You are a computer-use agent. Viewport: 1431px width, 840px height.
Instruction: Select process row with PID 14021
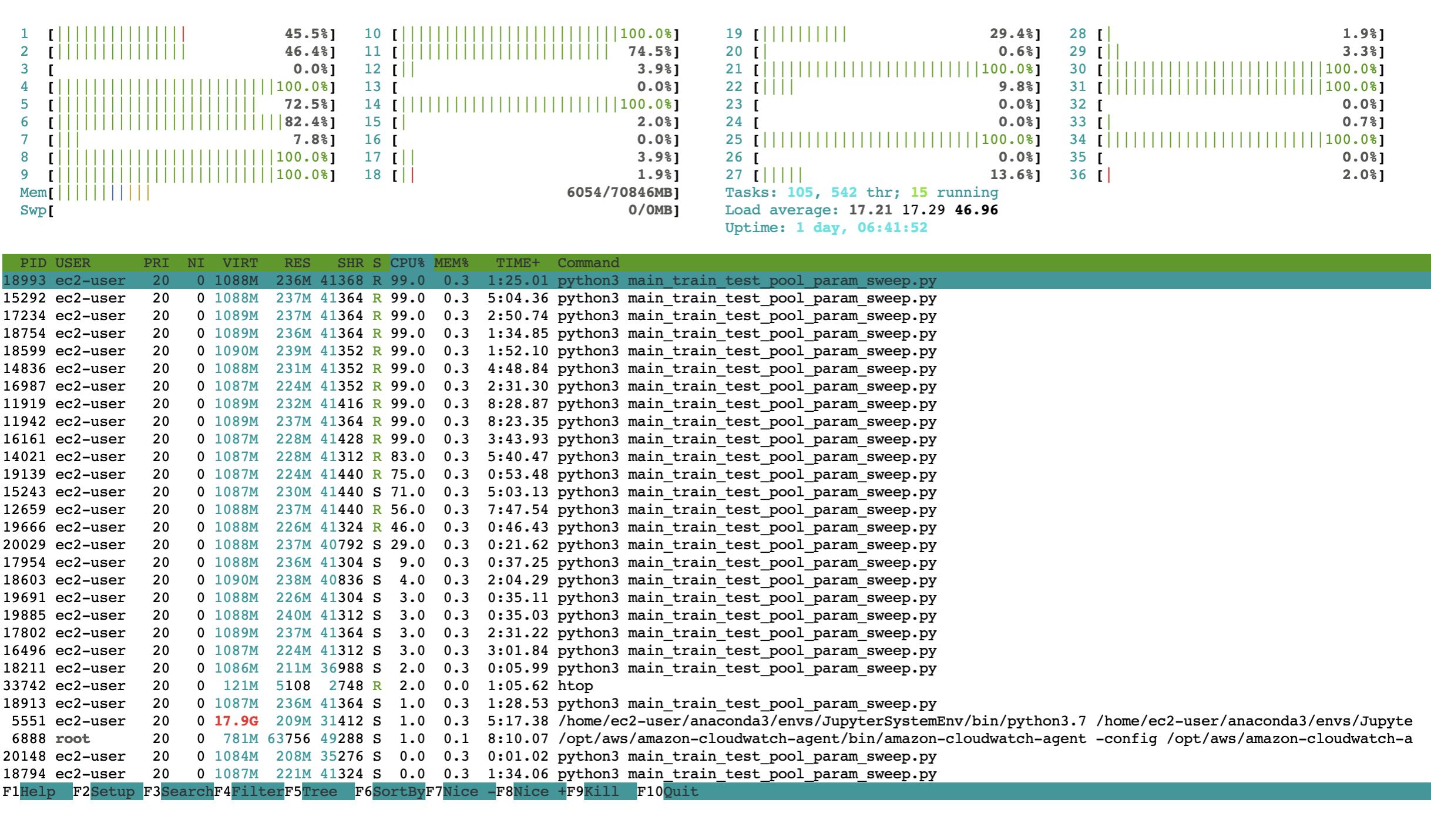point(715,456)
